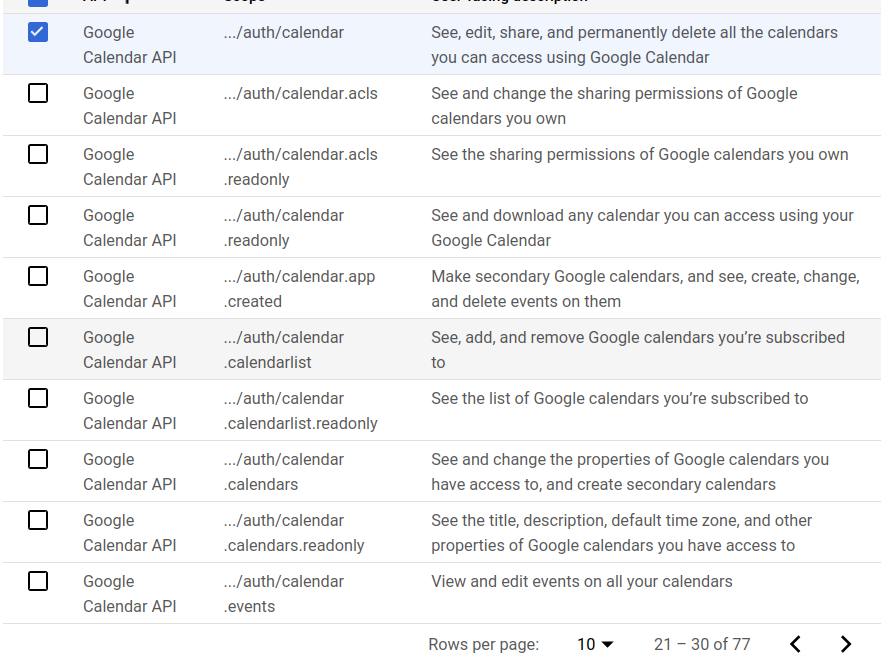
Task: Enable the calendar.events scope checkbox
Action: [x=38, y=581]
